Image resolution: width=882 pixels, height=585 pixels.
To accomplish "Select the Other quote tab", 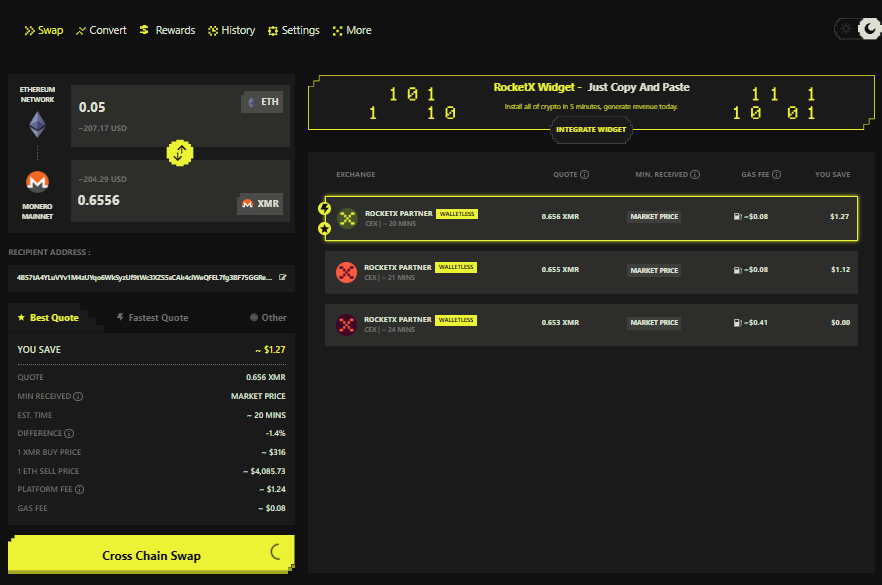I will 267,318.
